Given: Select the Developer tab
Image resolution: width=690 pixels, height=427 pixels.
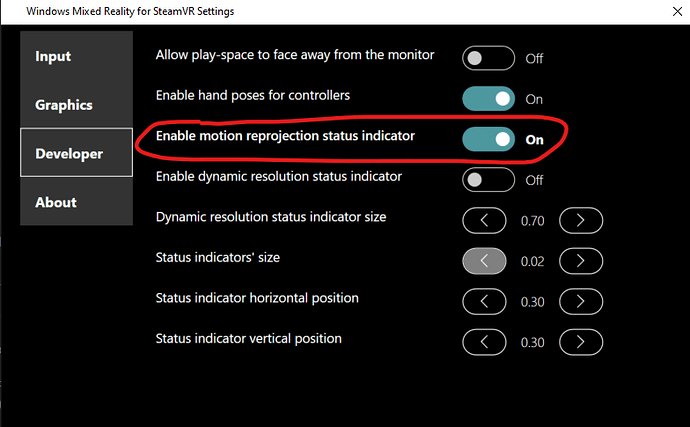Looking at the screenshot, I should tap(76, 154).
